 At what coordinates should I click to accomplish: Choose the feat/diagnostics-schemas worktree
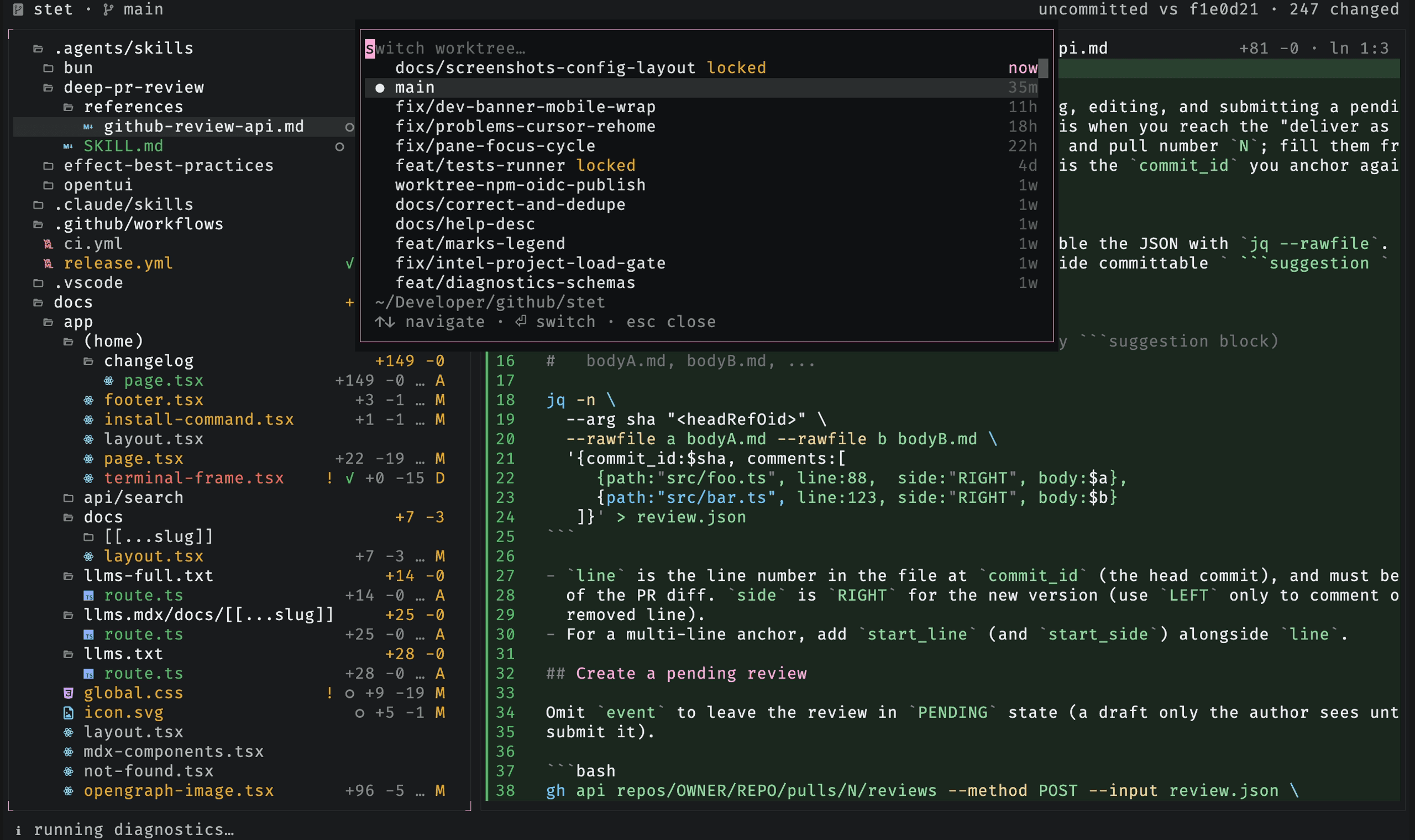[701, 283]
